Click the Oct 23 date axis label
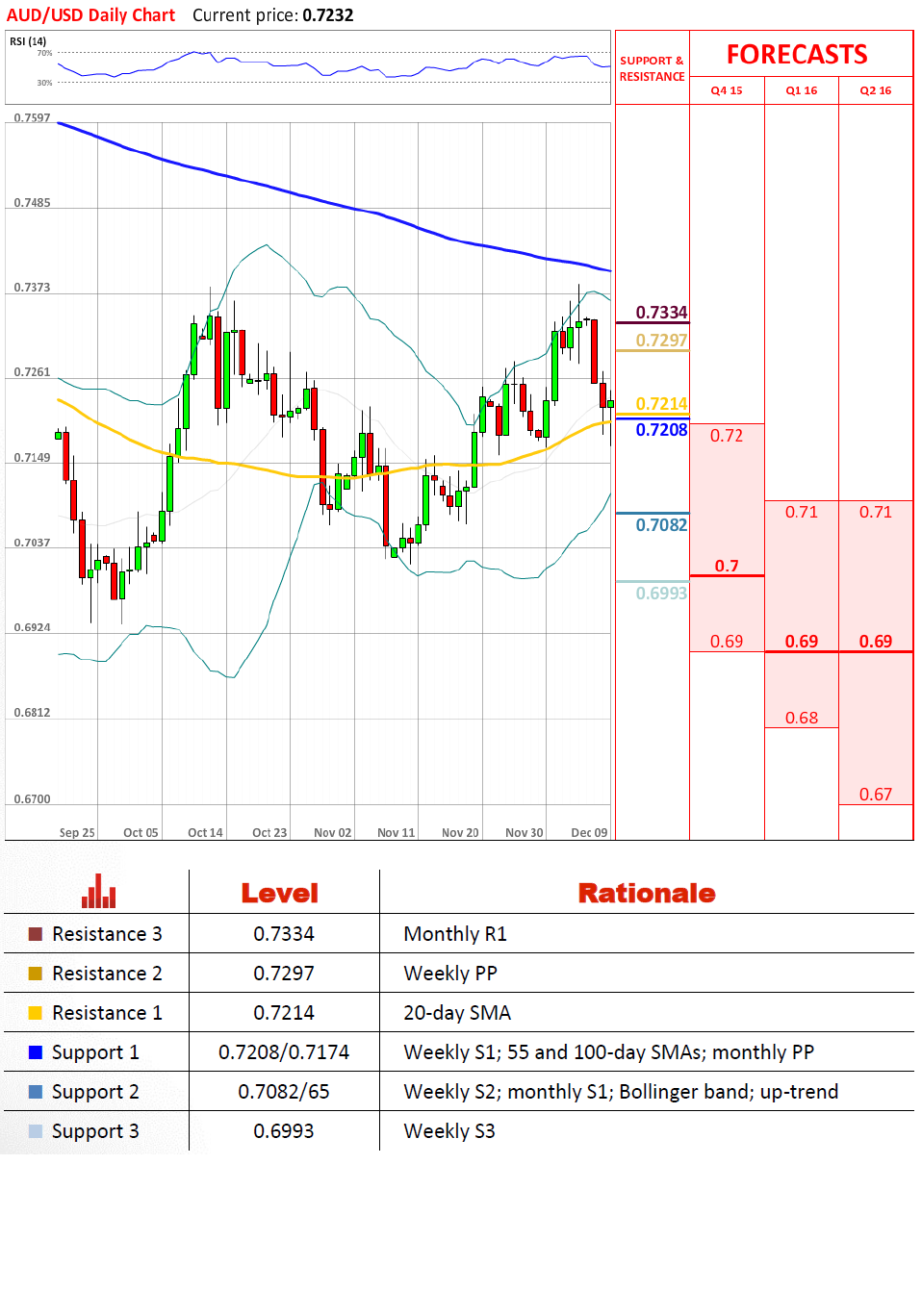The height and width of the screenshot is (1316, 922). [x=269, y=833]
